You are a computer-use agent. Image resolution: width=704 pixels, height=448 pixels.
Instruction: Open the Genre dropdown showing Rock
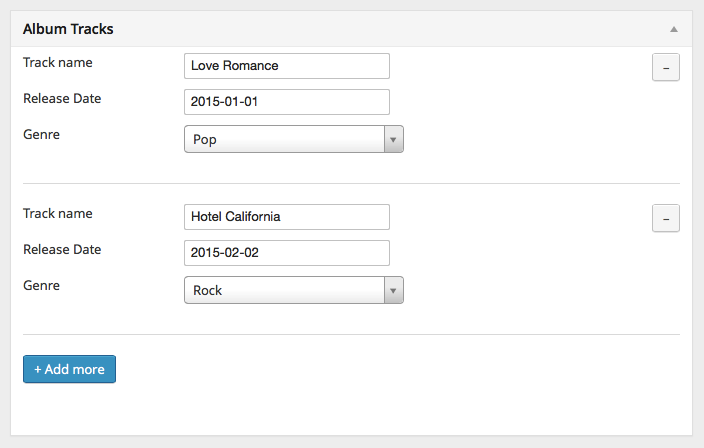tap(285, 291)
